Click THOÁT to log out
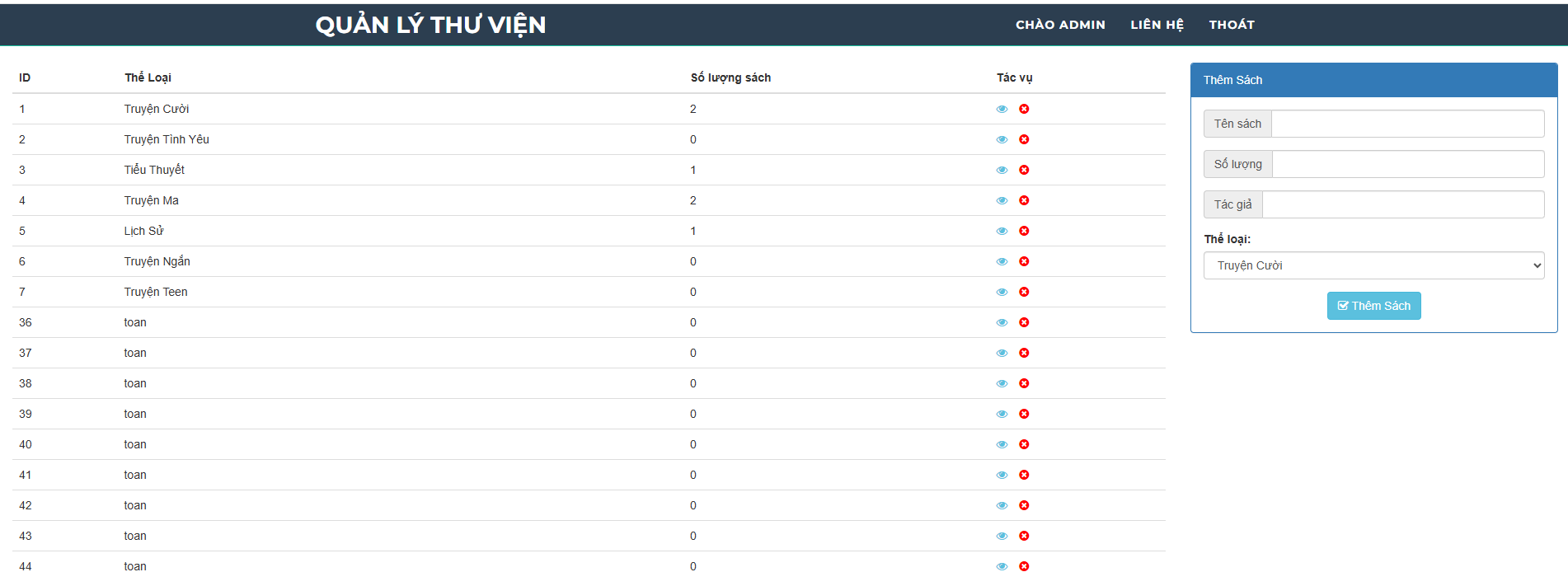 pos(1232,25)
